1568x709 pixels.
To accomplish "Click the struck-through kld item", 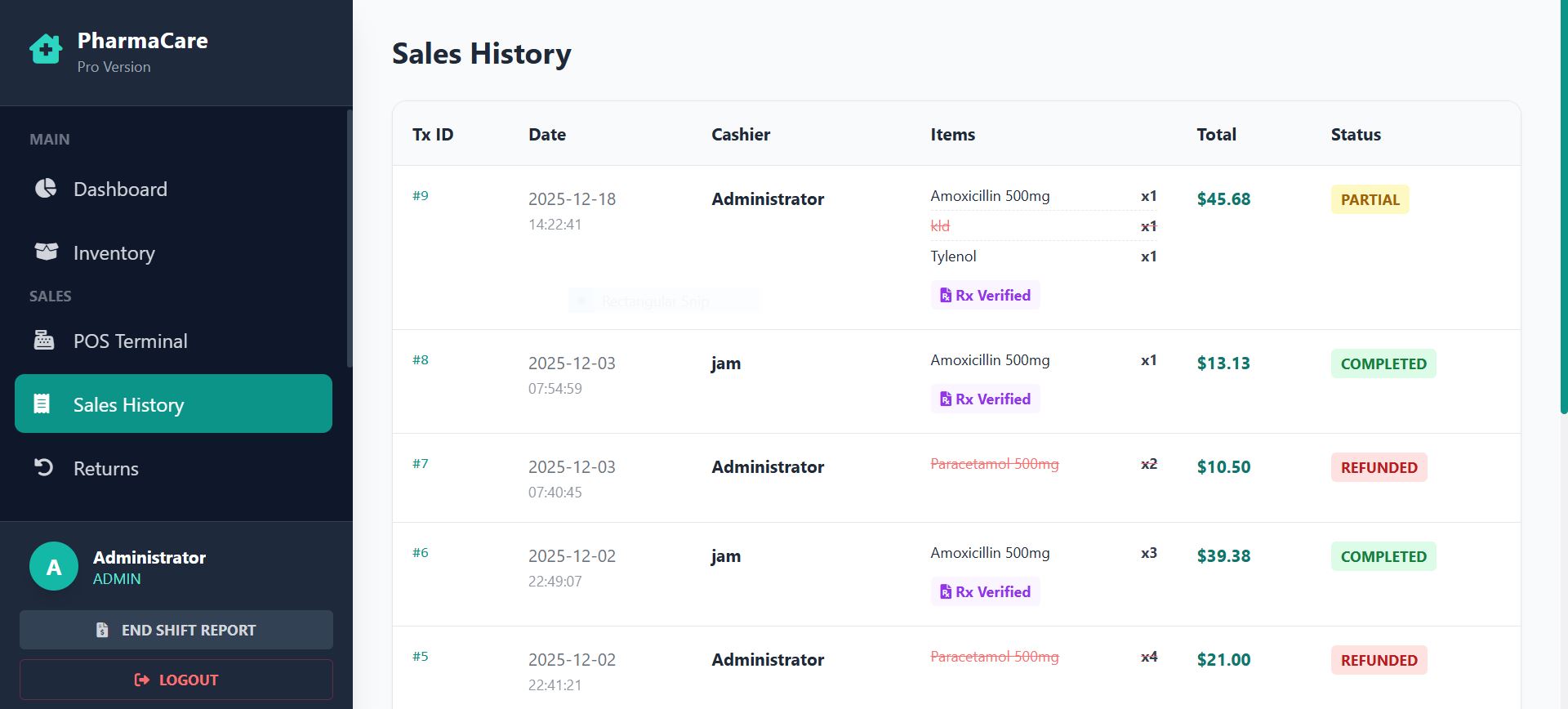I will 940,226.
